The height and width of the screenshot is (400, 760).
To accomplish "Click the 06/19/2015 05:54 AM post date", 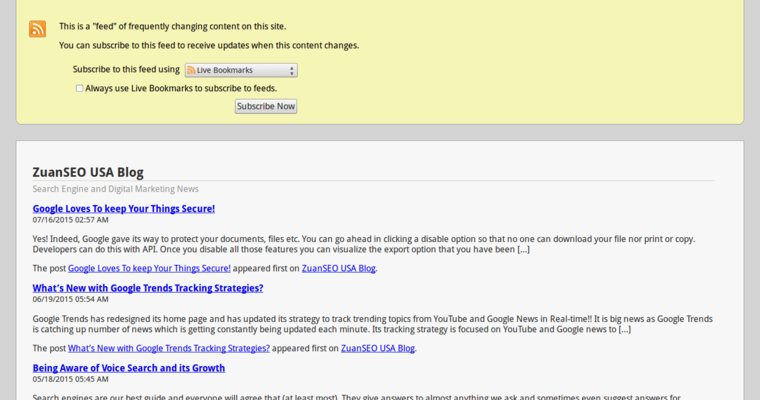I will (x=70, y=299).
